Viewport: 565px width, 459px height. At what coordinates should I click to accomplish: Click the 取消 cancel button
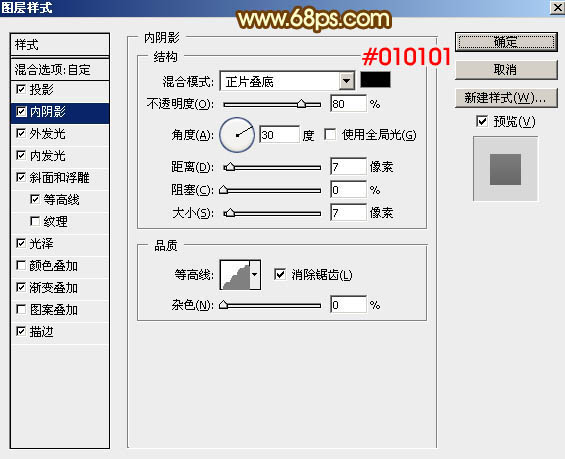tap(506, 70)
